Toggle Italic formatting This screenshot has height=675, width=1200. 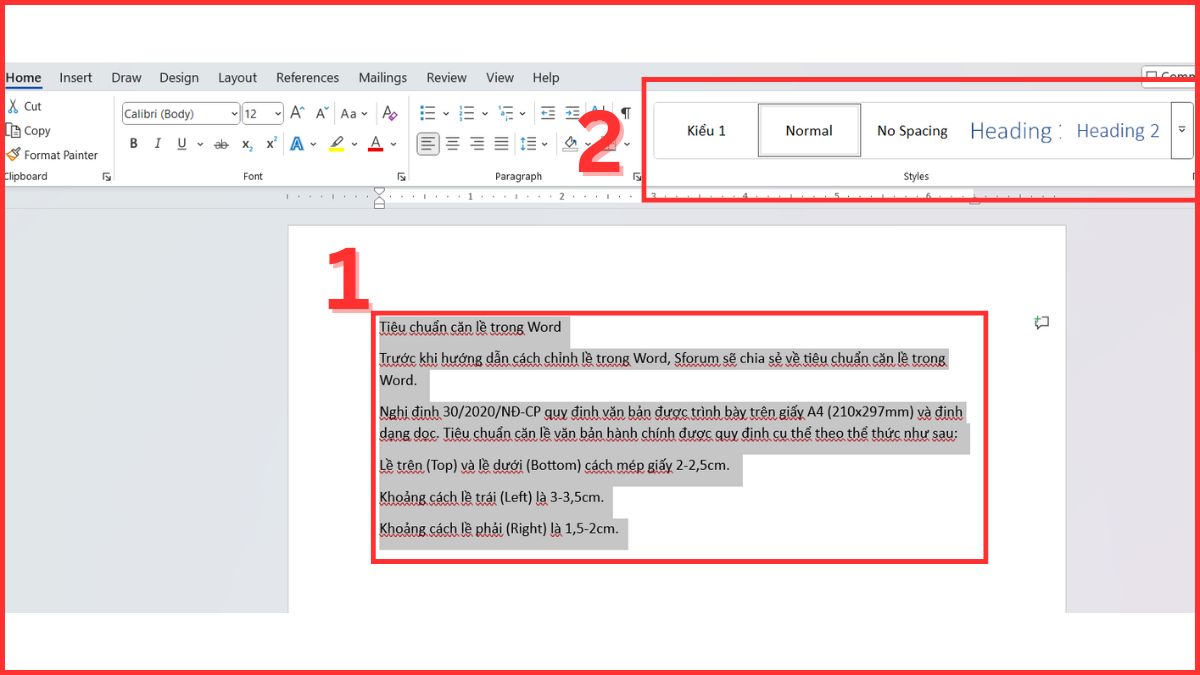158,144
